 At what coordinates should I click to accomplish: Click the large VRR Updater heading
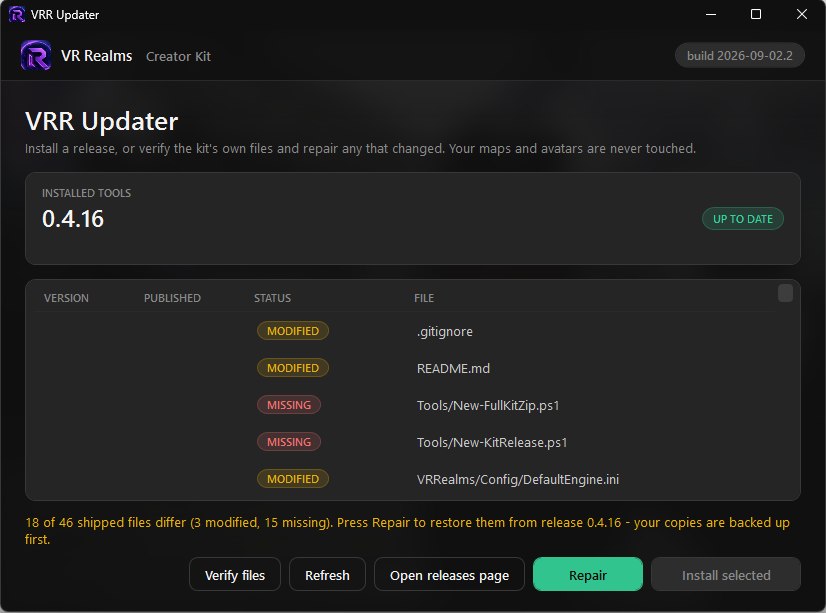[102, 122]
